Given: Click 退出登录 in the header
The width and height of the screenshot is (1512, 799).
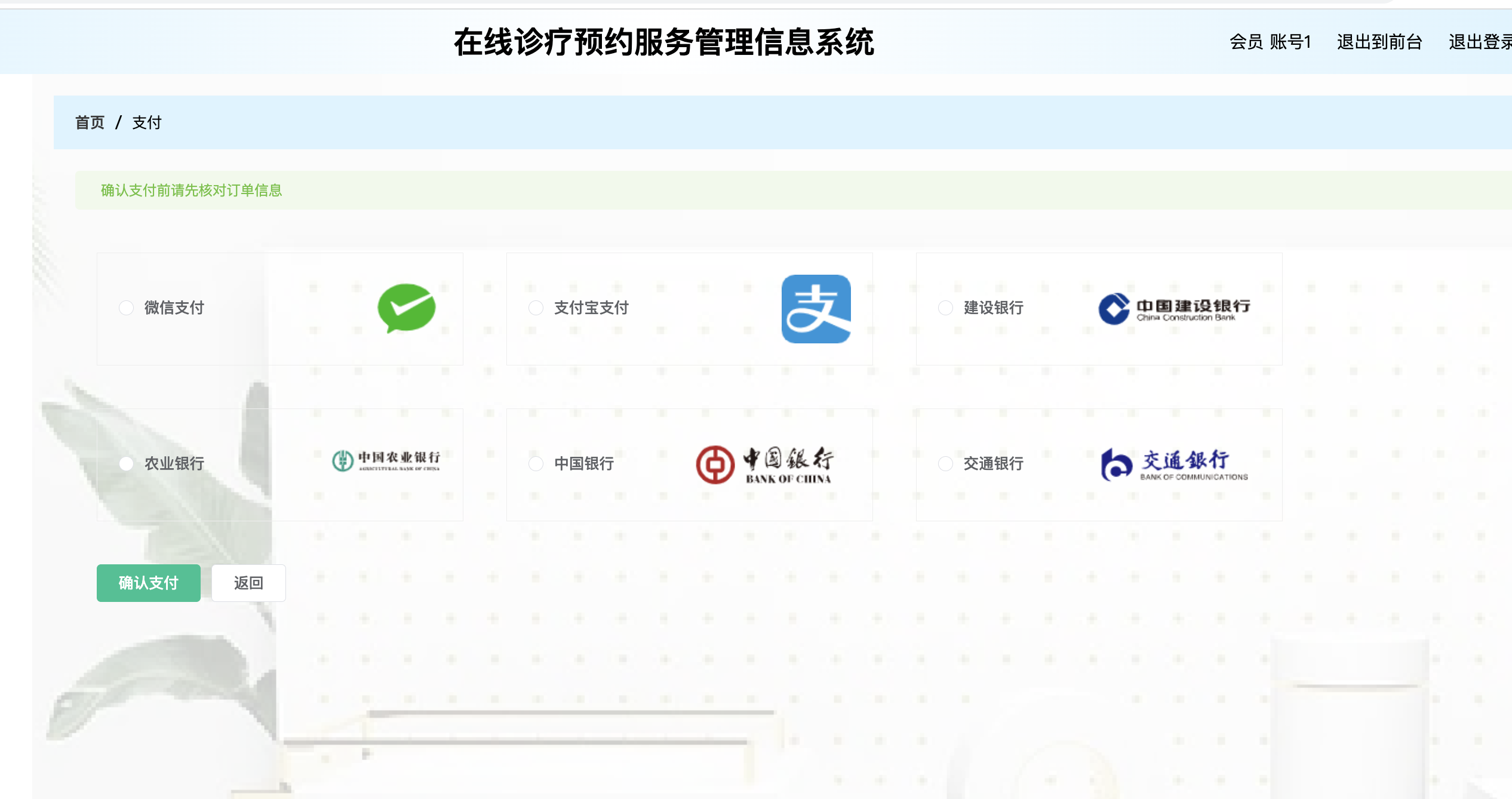Looking at the screenshot, I should pos(1480,42).
